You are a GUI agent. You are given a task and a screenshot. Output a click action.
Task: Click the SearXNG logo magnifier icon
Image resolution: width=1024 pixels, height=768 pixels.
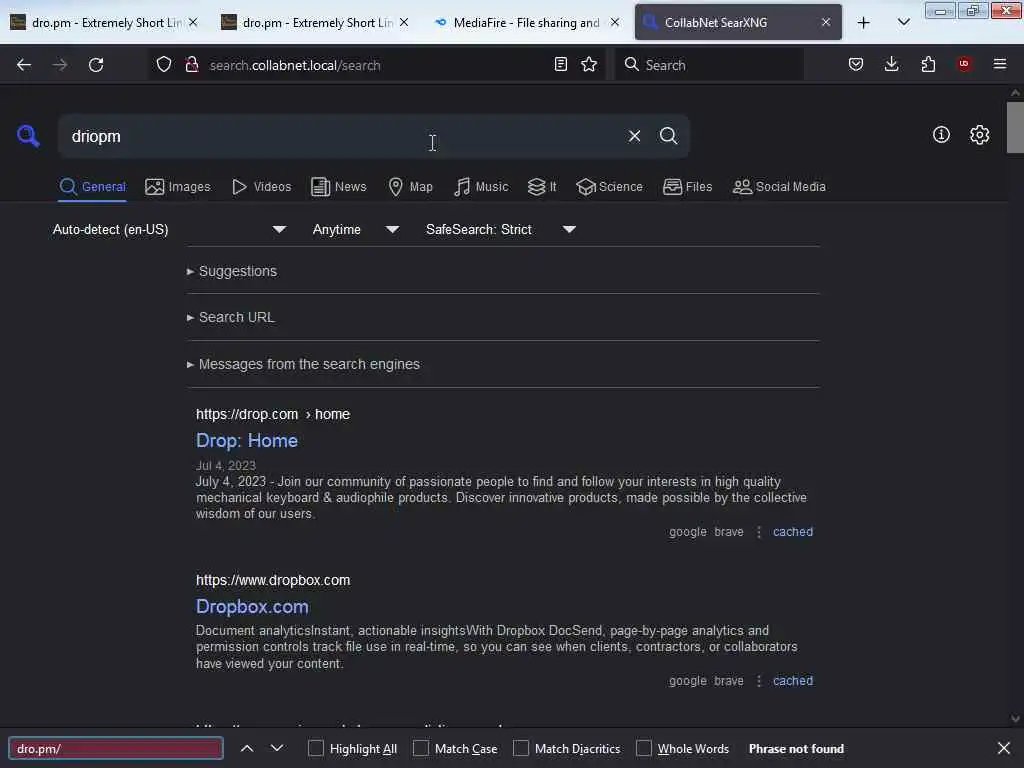[x=28, y=136]
